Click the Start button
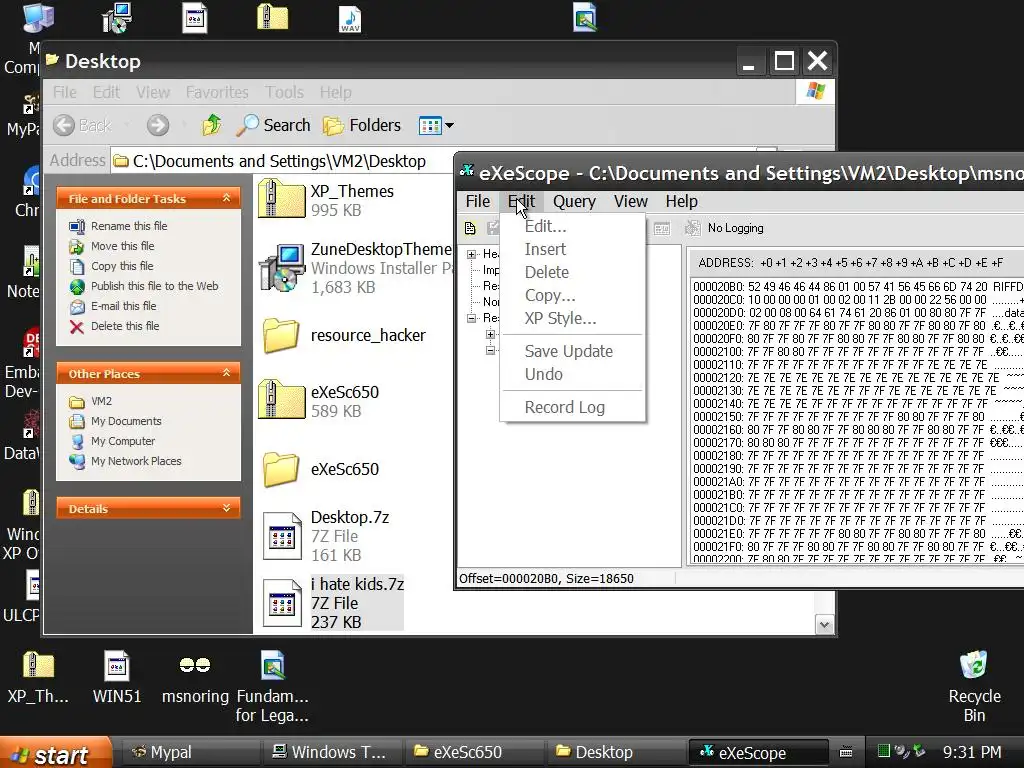Image resolution: width=1024 pixels, height=768 pixels. 56,752
